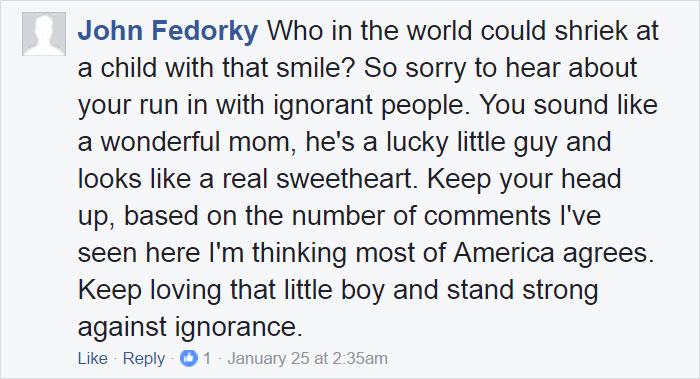Open the John Fedorky profile name link

tap(168, 31)
